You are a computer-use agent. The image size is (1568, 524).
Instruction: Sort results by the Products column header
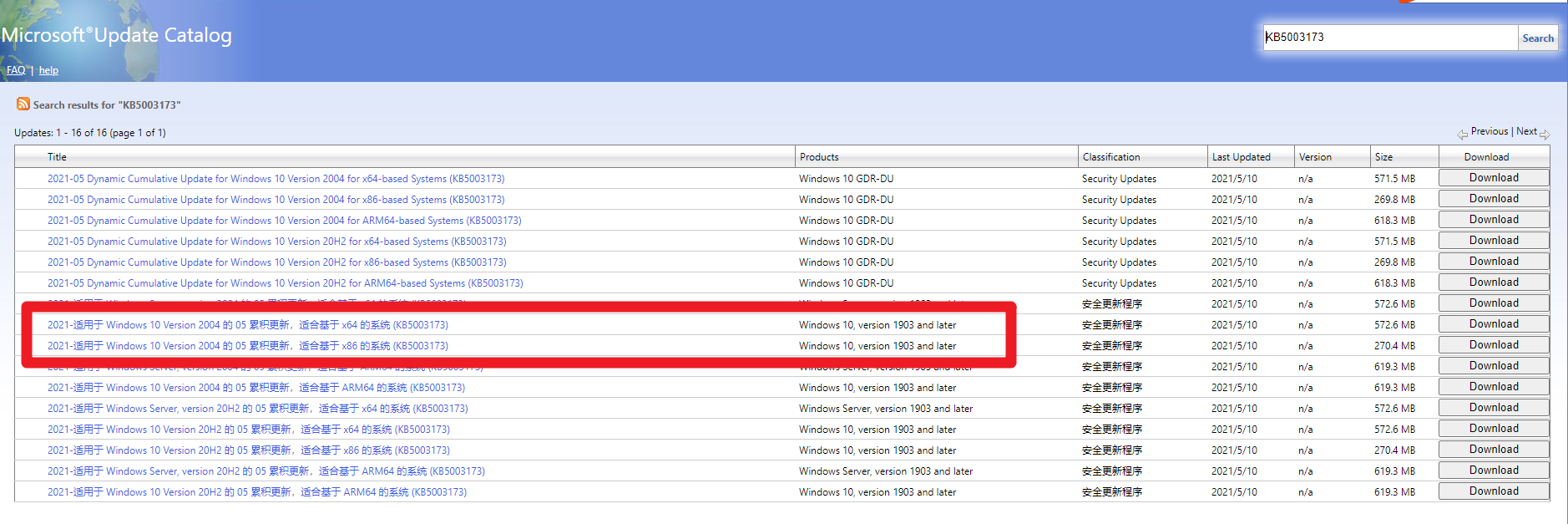click(x=819, y=157)
